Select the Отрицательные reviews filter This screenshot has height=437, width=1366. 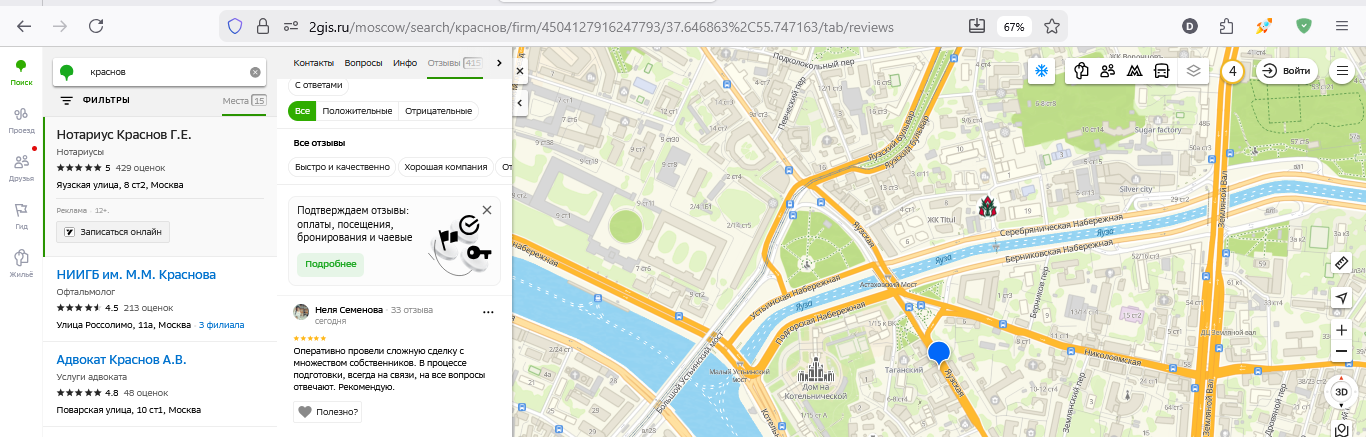tap(438, 111)
